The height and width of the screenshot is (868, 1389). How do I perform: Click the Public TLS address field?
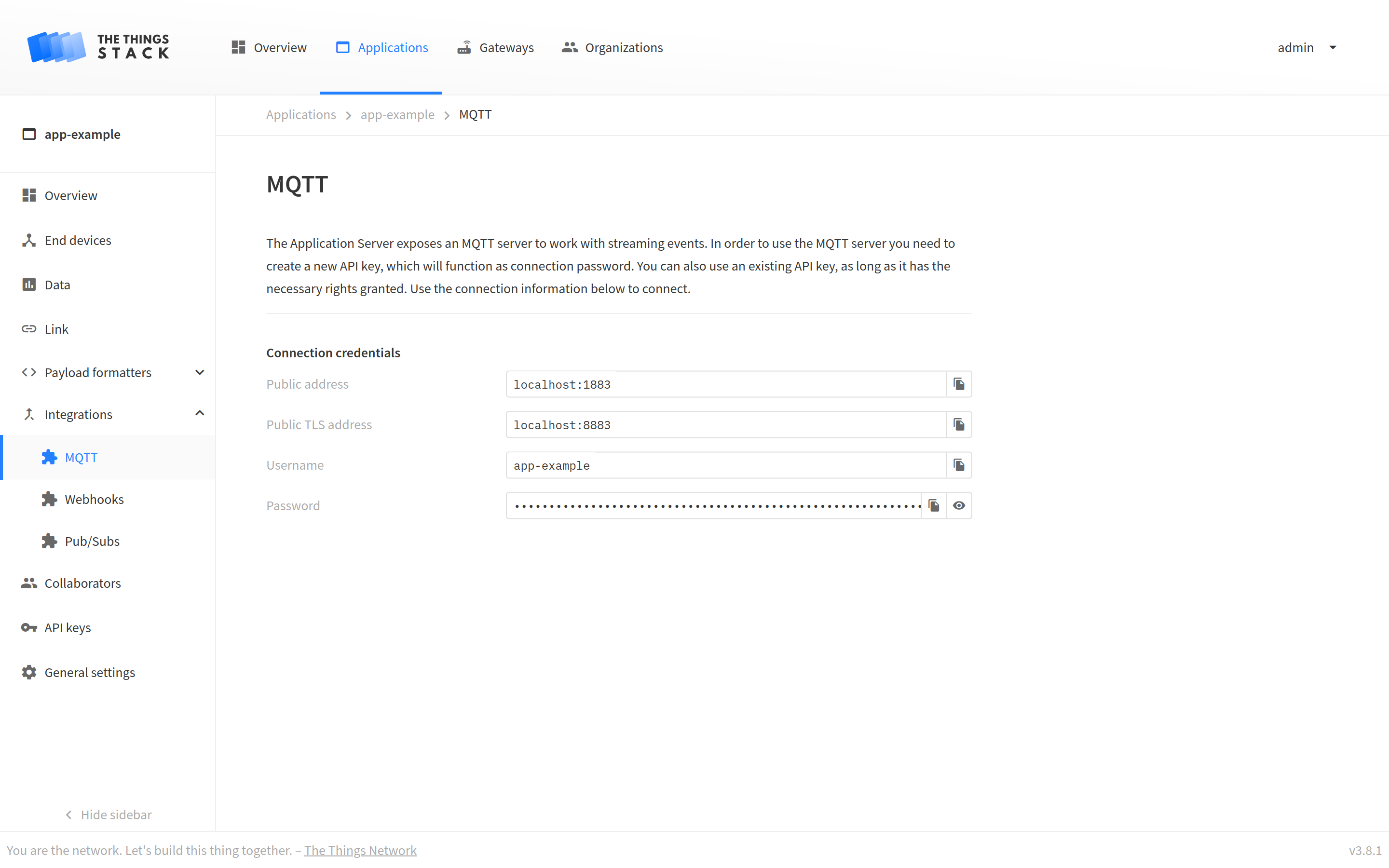point(725,425)
